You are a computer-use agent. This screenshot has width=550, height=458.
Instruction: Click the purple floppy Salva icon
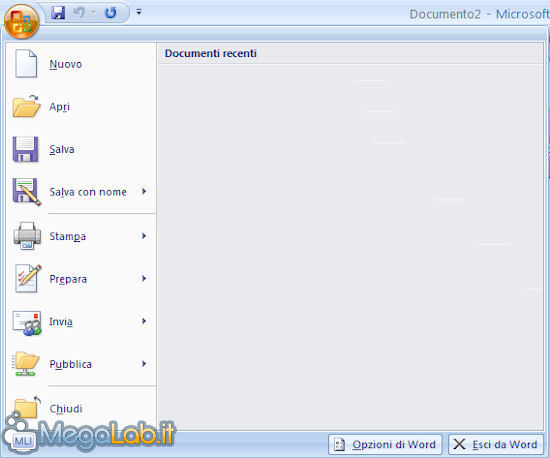click(26, 149)
